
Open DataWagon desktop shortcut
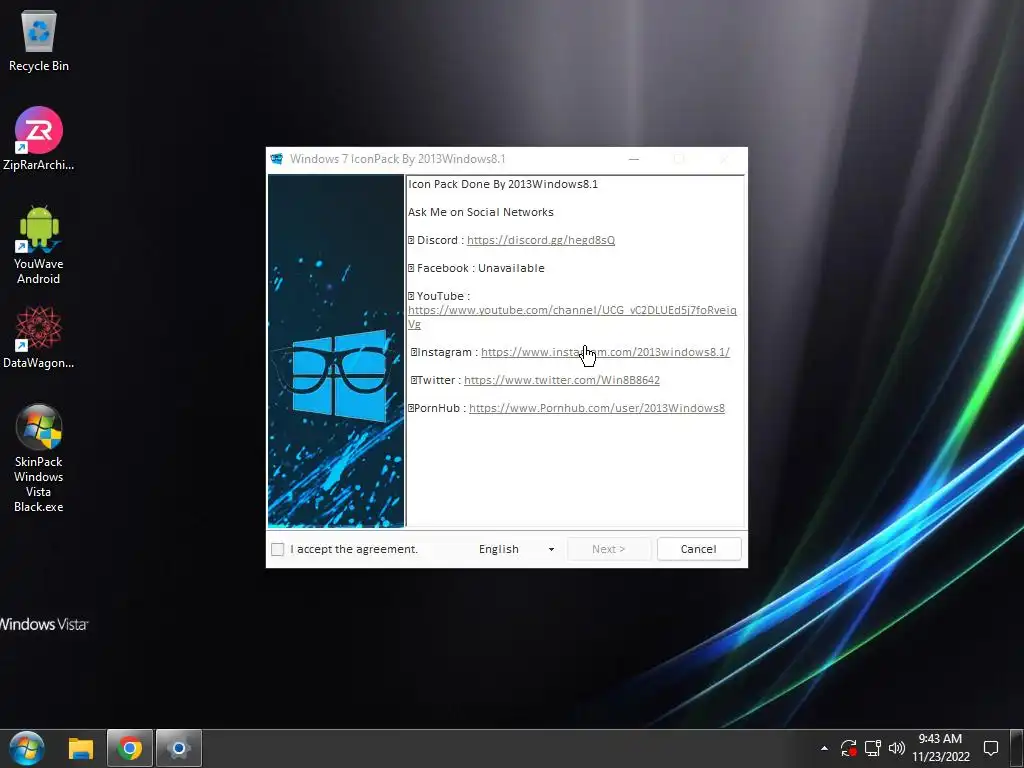(x=39, y=338)
